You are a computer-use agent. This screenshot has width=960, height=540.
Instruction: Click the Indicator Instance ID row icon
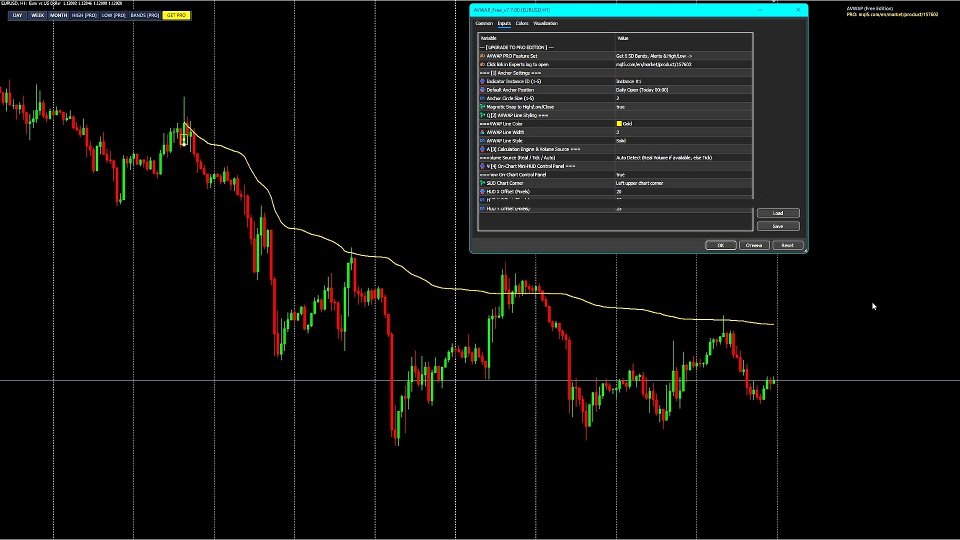[x=482, y=81]
